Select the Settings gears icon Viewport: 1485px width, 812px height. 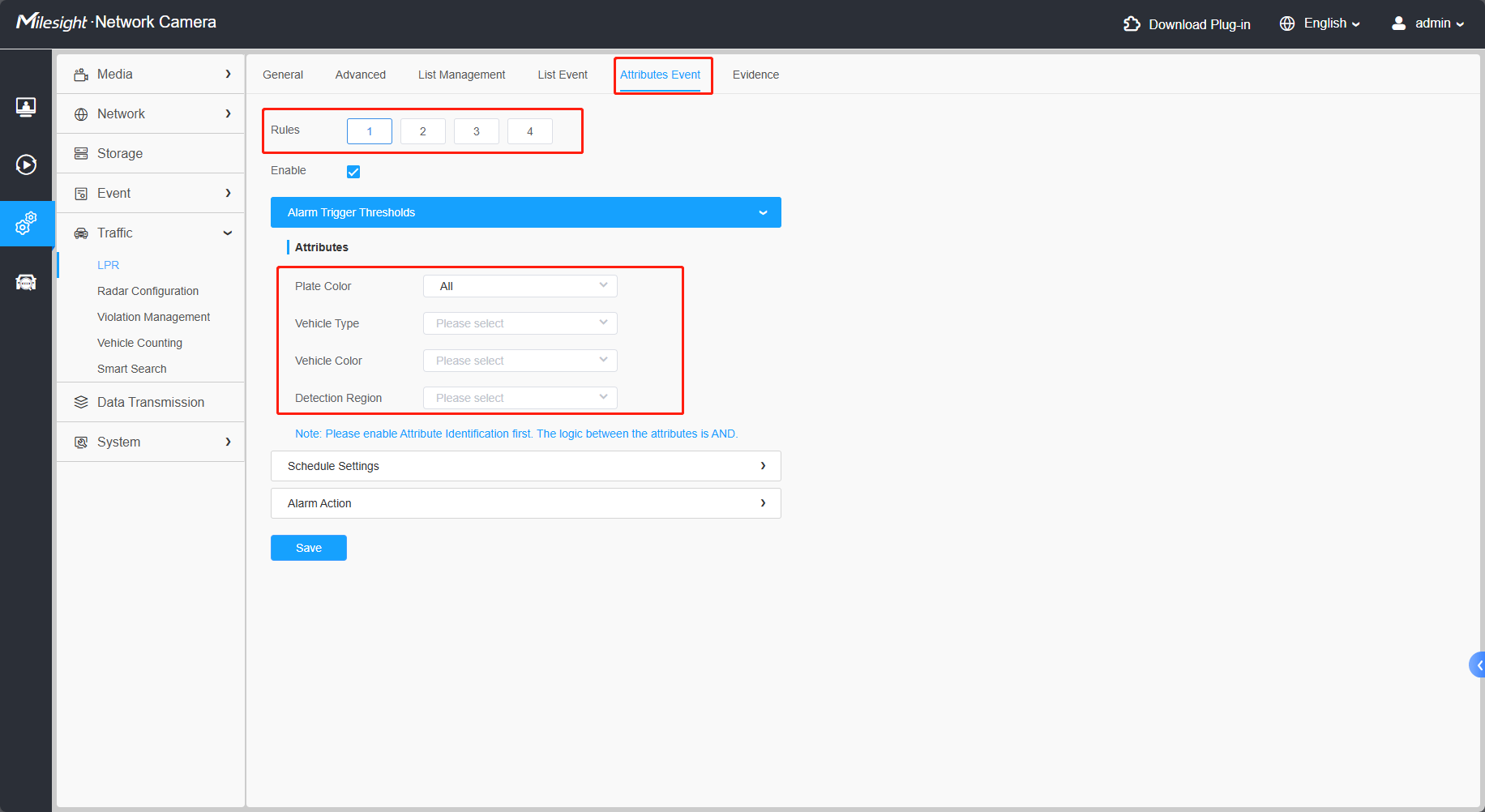26,223
